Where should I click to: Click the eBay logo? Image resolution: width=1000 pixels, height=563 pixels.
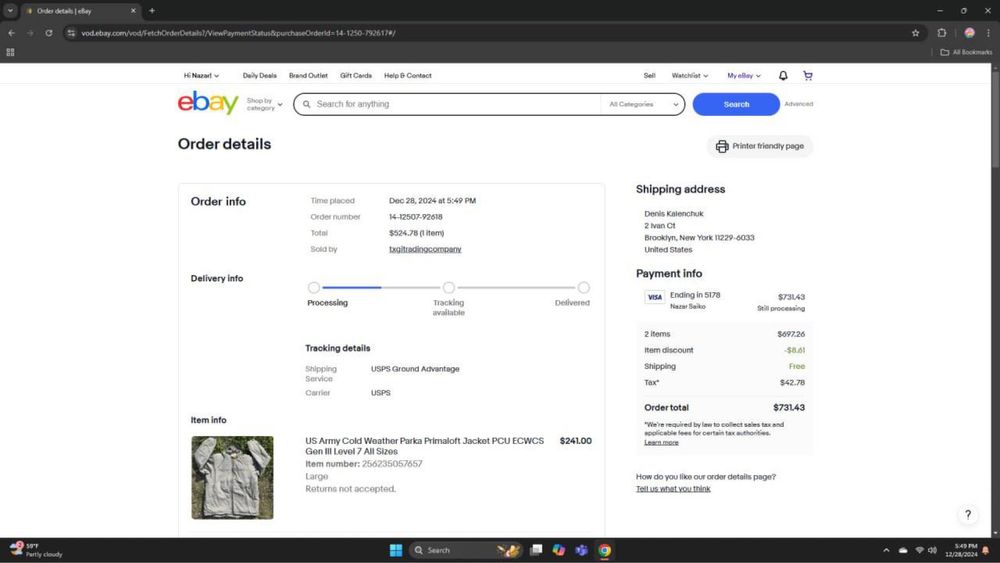pyautogui.click(x=208, y=103)
